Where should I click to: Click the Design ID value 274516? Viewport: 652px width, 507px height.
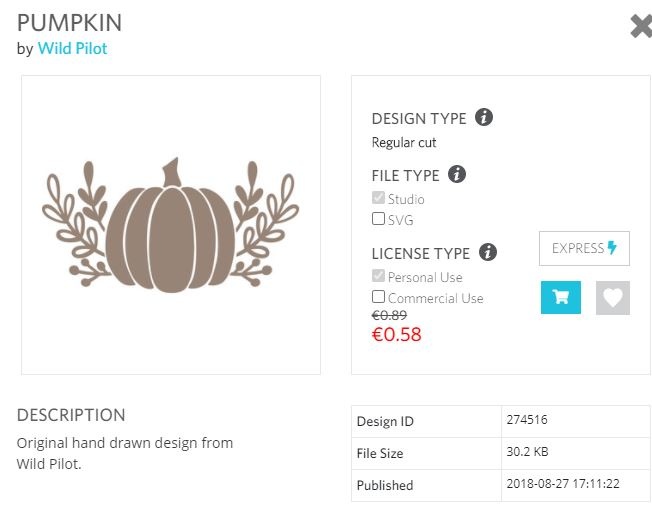pos(527,420)
